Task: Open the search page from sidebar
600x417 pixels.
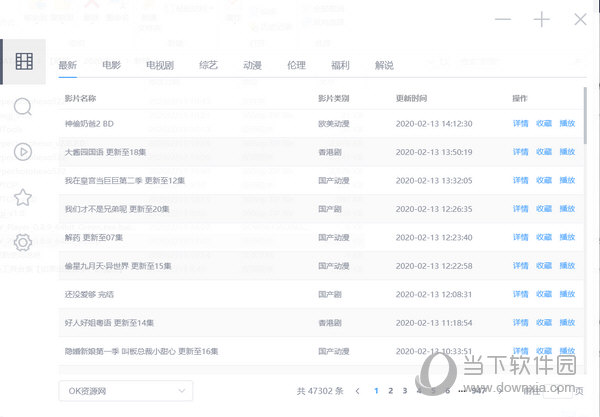Action: 24,106
